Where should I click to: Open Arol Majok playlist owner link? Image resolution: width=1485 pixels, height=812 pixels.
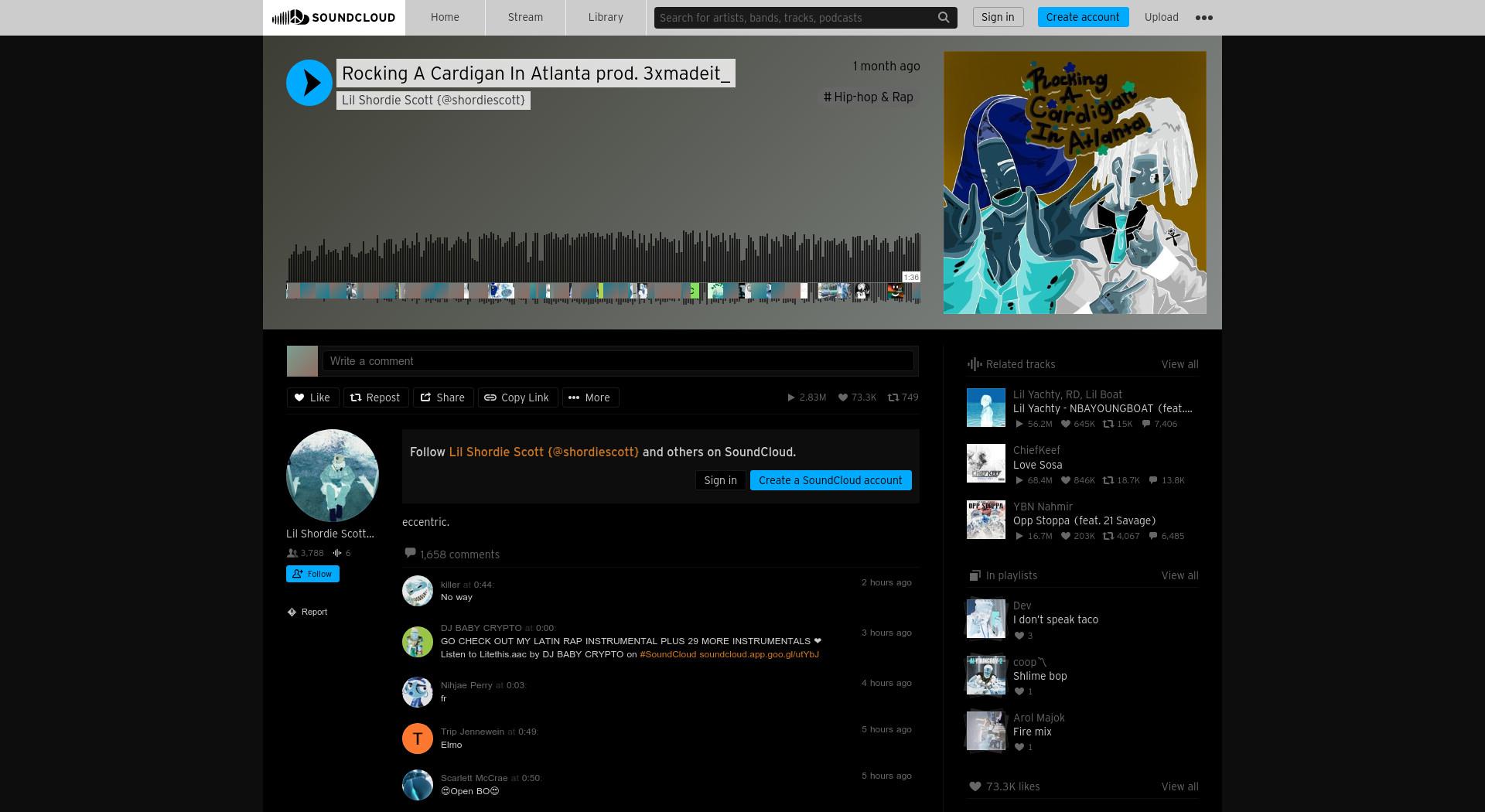1039,718
